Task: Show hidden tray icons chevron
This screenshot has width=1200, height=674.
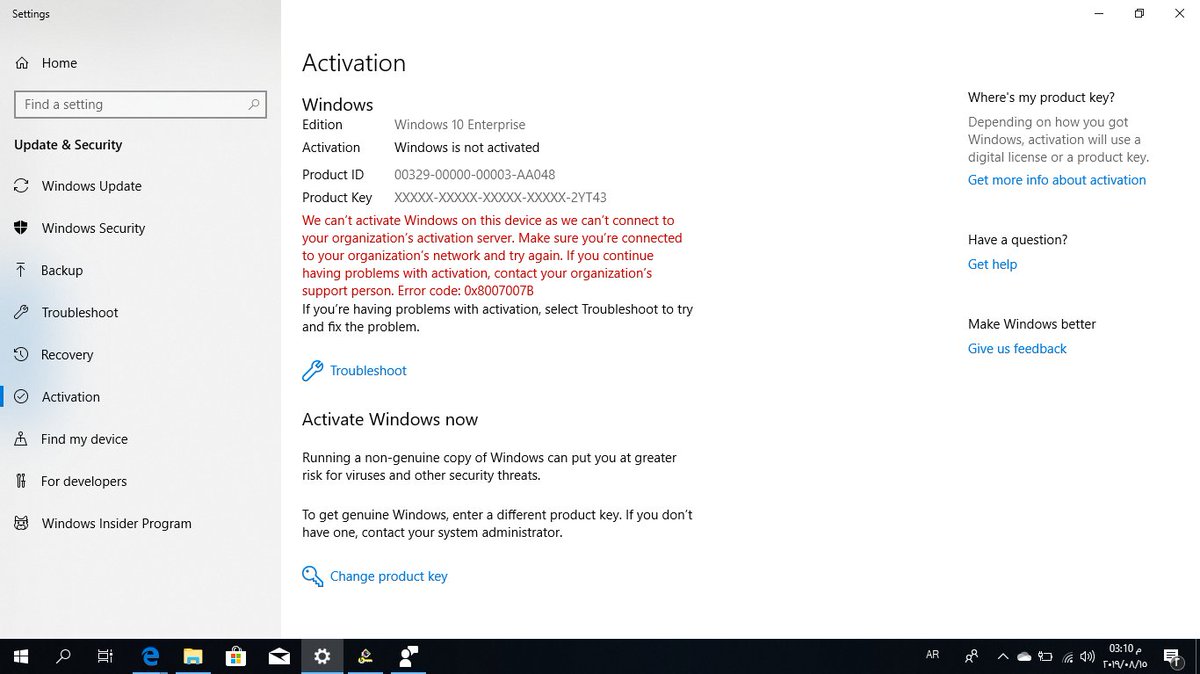Action: click(x=1003, y=656)
